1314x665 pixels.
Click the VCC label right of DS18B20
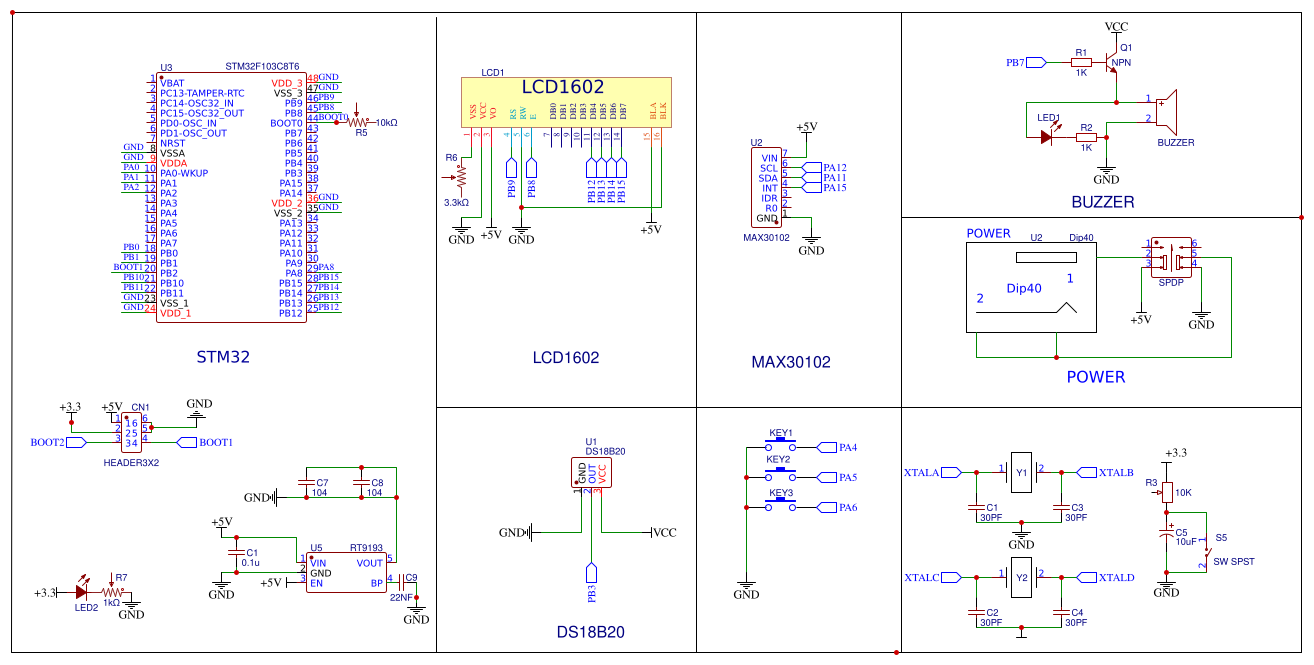coord(664,533)
